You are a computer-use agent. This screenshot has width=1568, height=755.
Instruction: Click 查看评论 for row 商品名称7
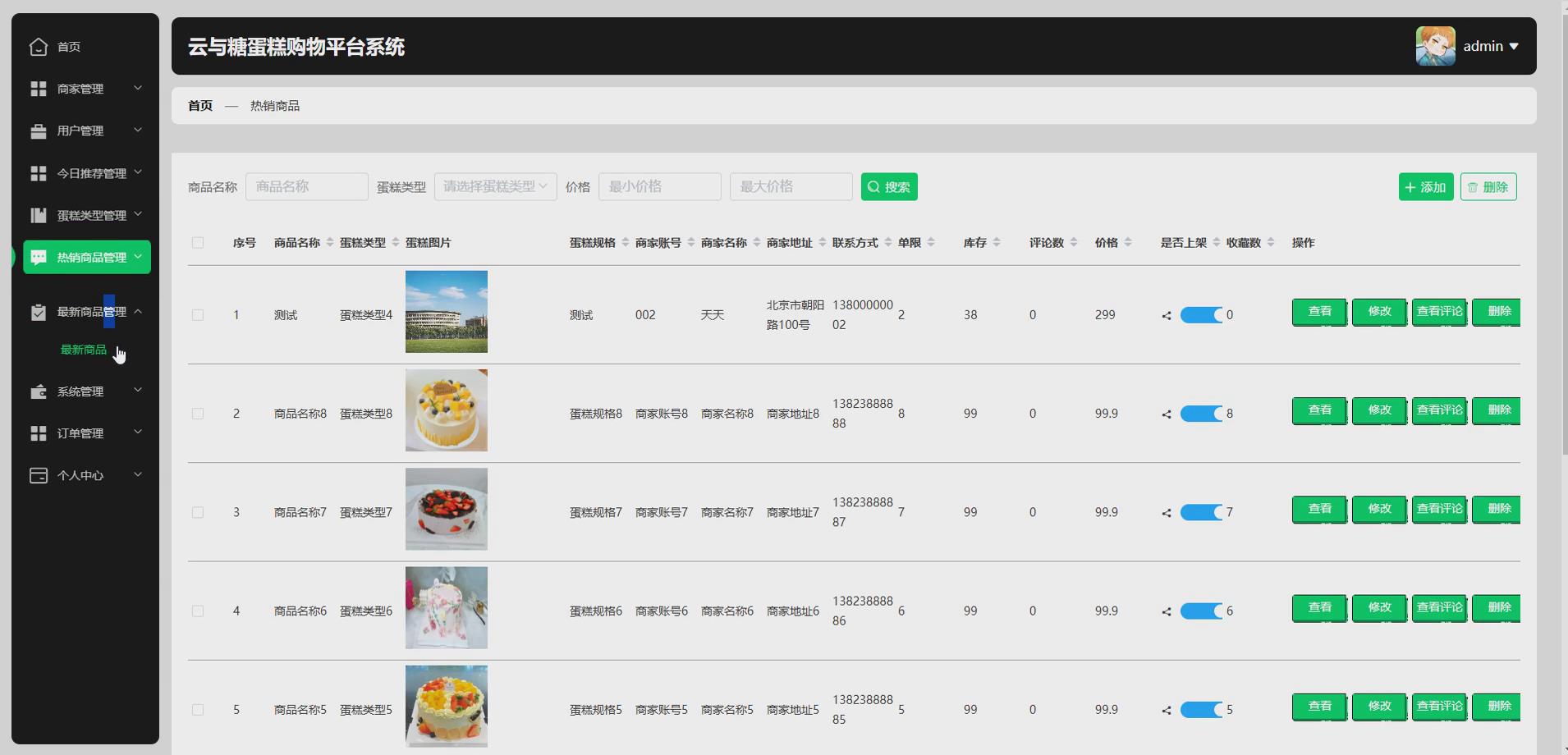tap(1439, 509)
